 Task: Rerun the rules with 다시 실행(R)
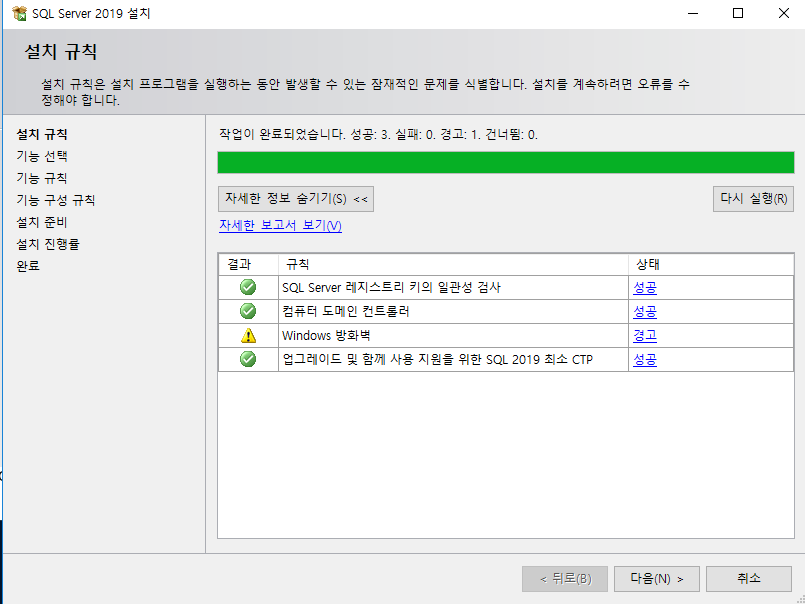click(753, 199)
